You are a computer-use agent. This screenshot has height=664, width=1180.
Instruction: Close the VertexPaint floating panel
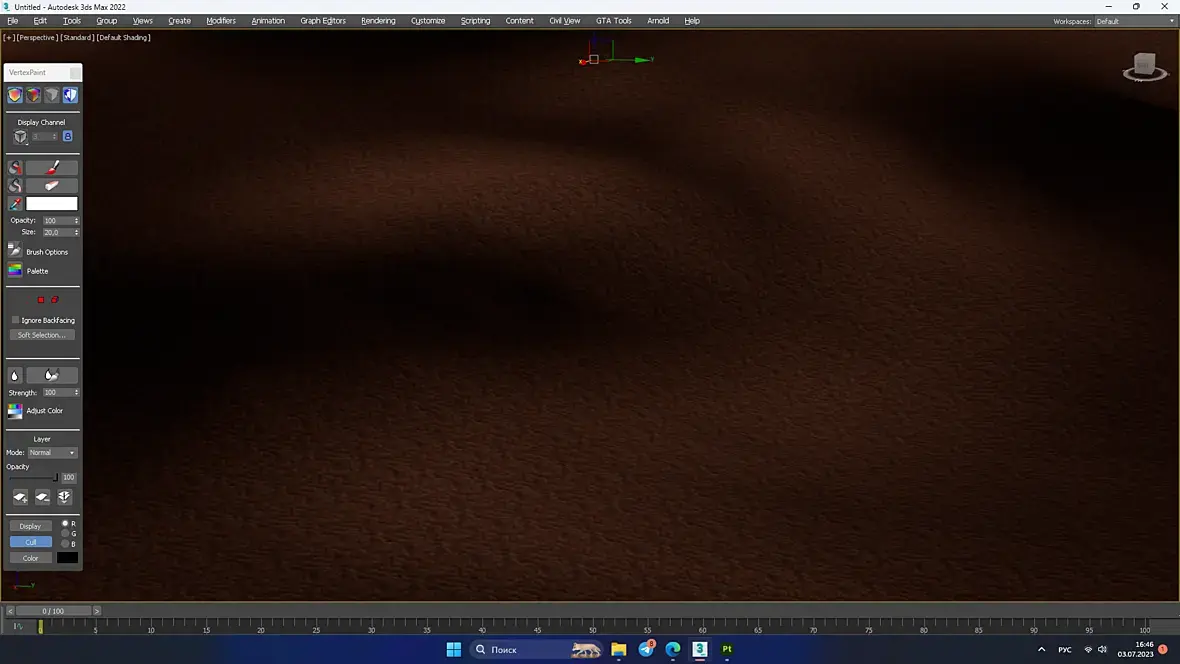[75, 72]
